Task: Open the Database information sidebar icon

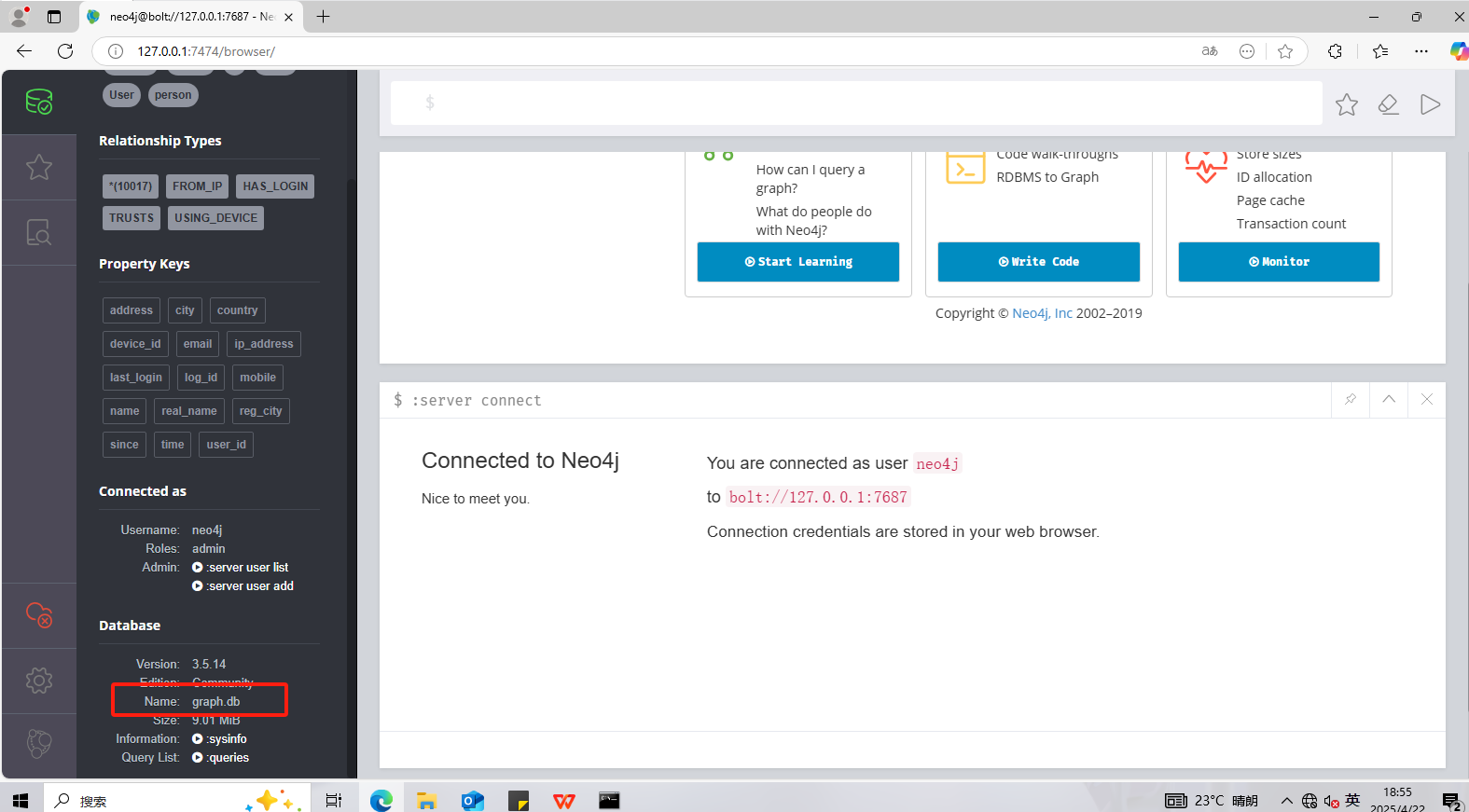Action: coord(39,102)
